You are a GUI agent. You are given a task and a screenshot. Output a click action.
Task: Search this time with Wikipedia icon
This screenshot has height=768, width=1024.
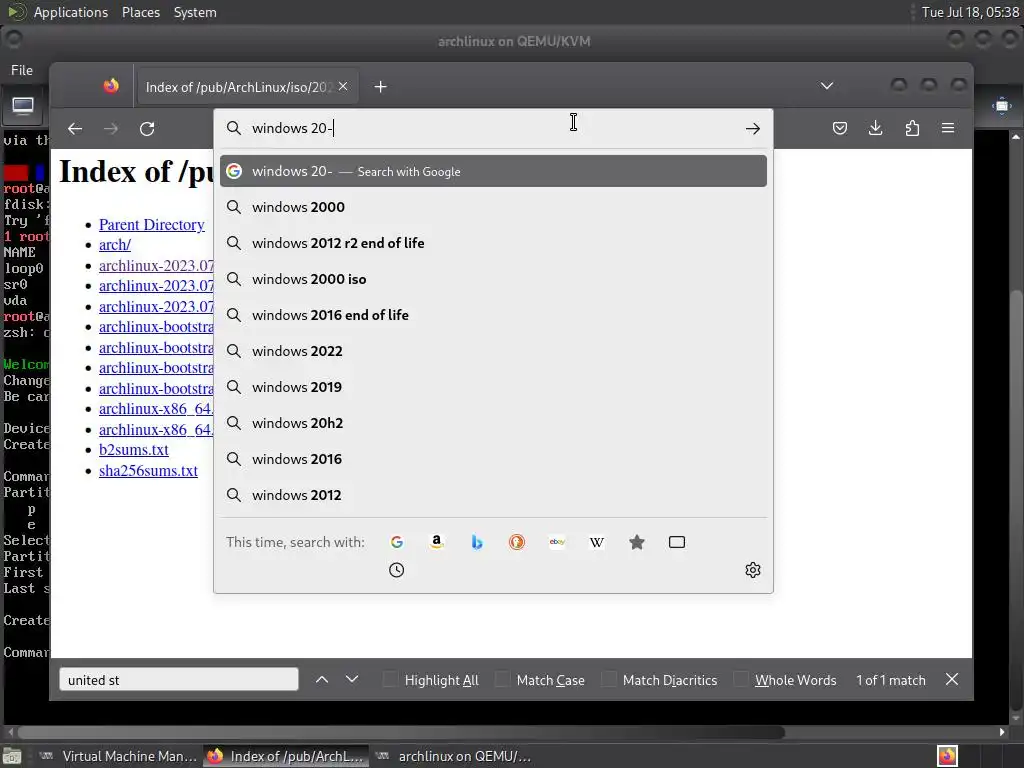click(597, 542)
